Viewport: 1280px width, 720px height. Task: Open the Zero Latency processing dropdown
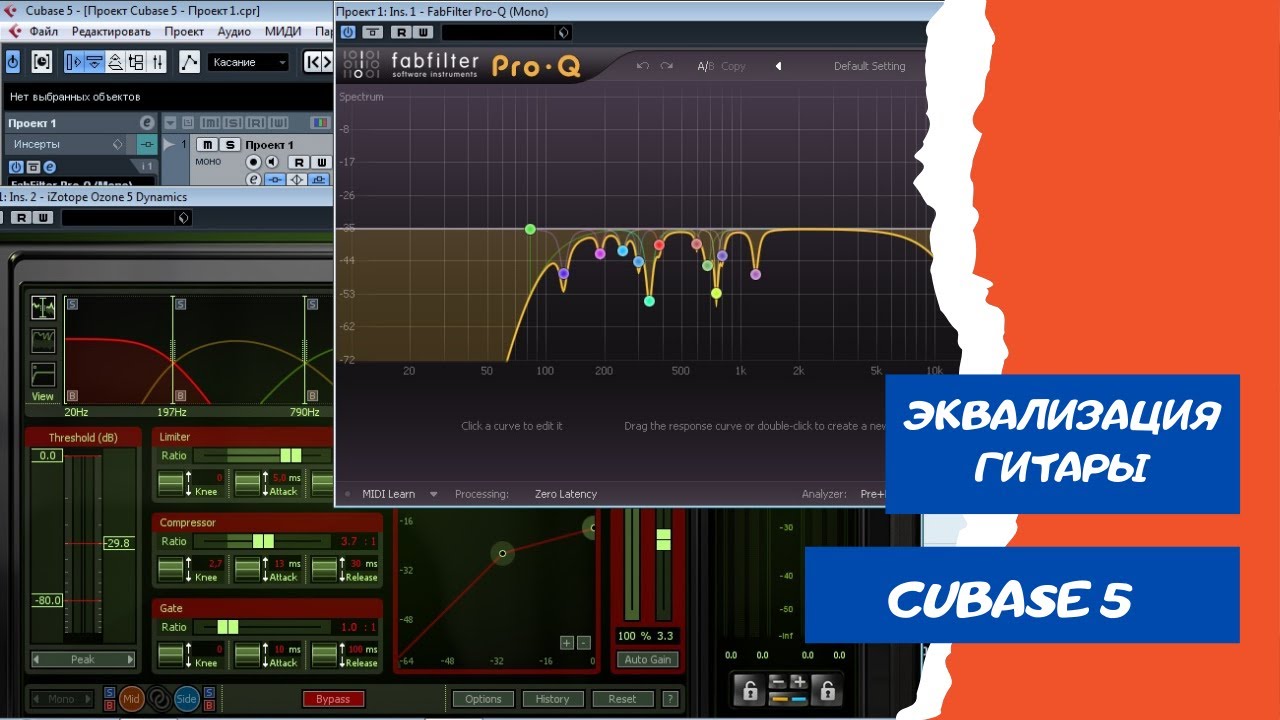(x=566, y=494)
